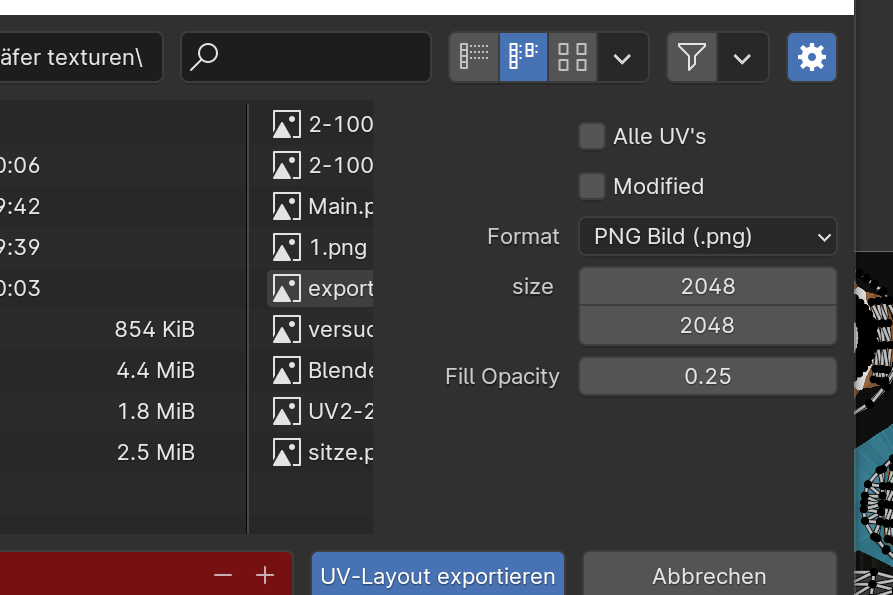
Task: Expand display settings dropdown arrow
Action: point(622,58)
